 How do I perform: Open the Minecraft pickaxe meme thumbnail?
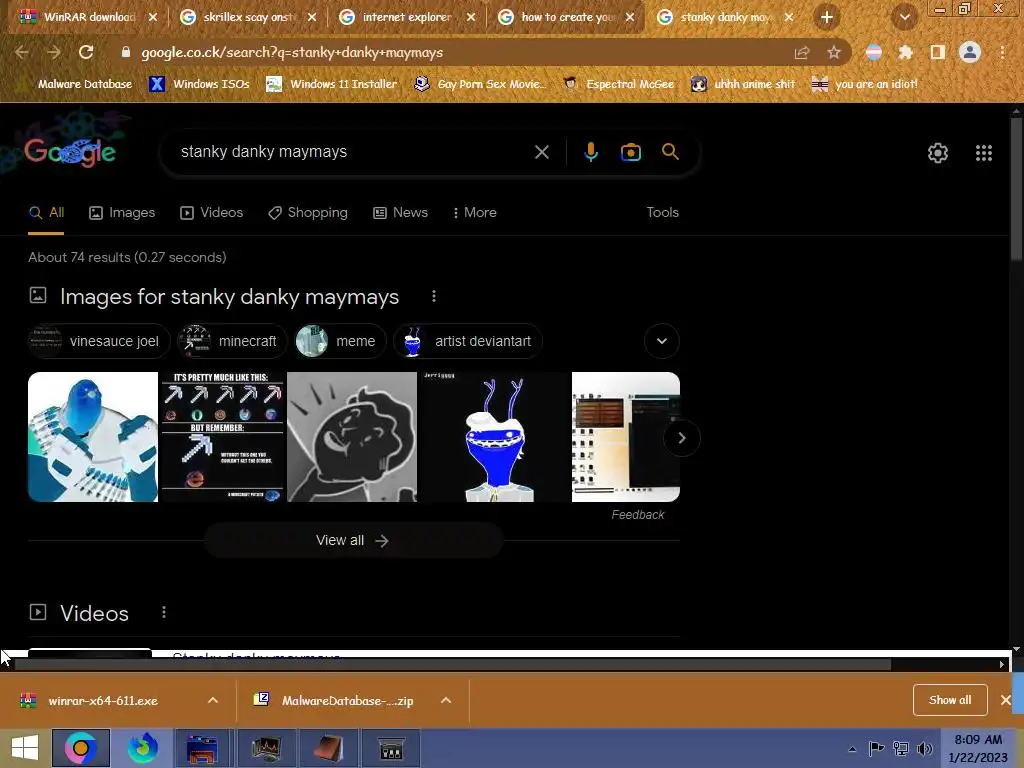[x=223, y=437]
